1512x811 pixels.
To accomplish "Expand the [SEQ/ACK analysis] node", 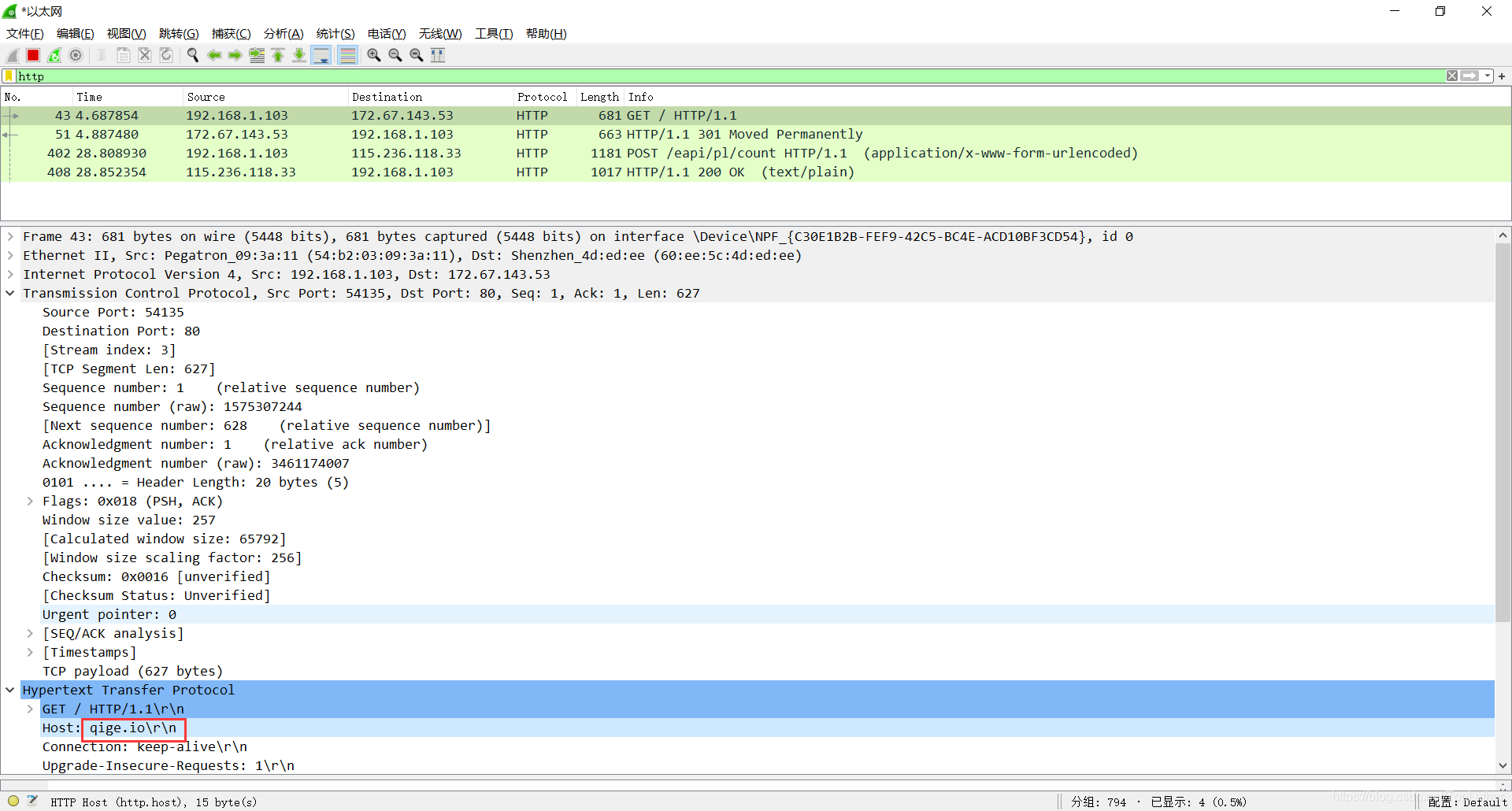I will coord(30,633).
